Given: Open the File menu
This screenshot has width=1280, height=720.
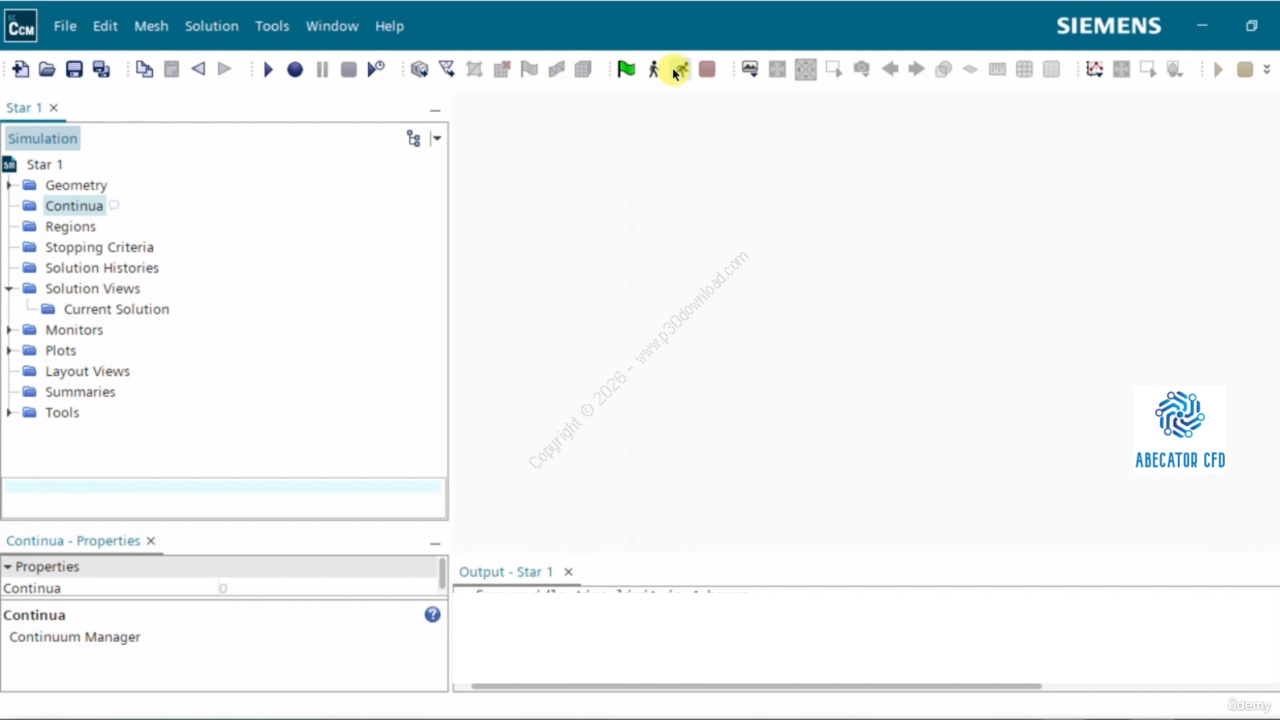Looking at the screenshot, I should tap(65, 26).
